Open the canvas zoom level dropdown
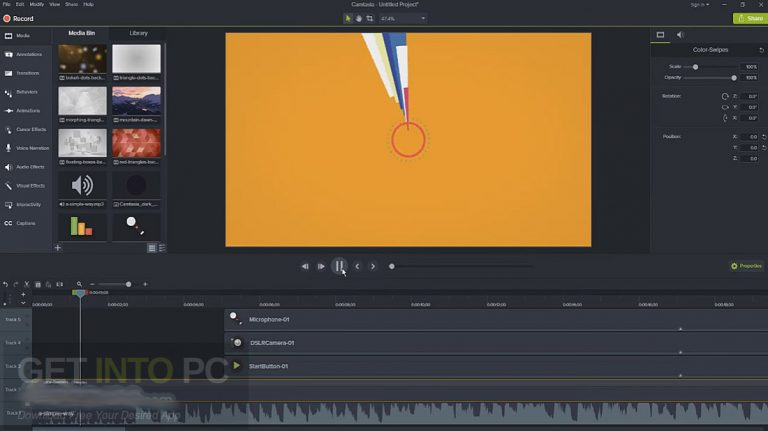This screenshot has width=768, height=431. pos(403,19)
